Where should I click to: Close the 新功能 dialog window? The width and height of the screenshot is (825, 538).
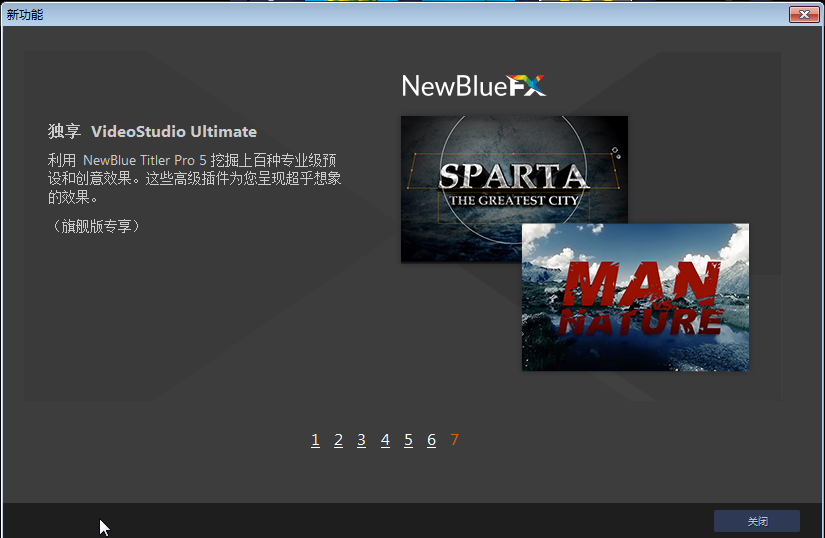point(804,15)
